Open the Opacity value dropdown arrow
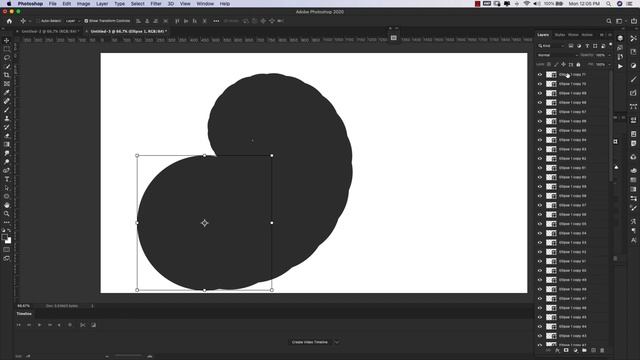 tap(609, 55)
